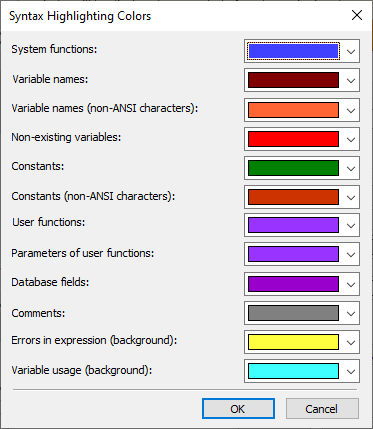Expand the Comments color dropdown arrow
Screen dimensions: 373x429
[x=351, y=313]
